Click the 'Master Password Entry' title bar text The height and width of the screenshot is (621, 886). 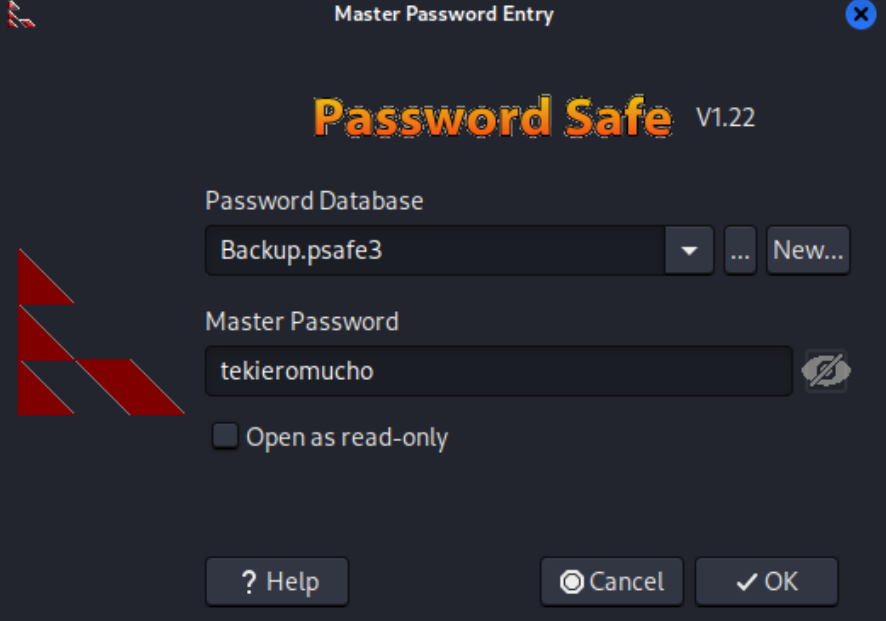click(443, 14)
